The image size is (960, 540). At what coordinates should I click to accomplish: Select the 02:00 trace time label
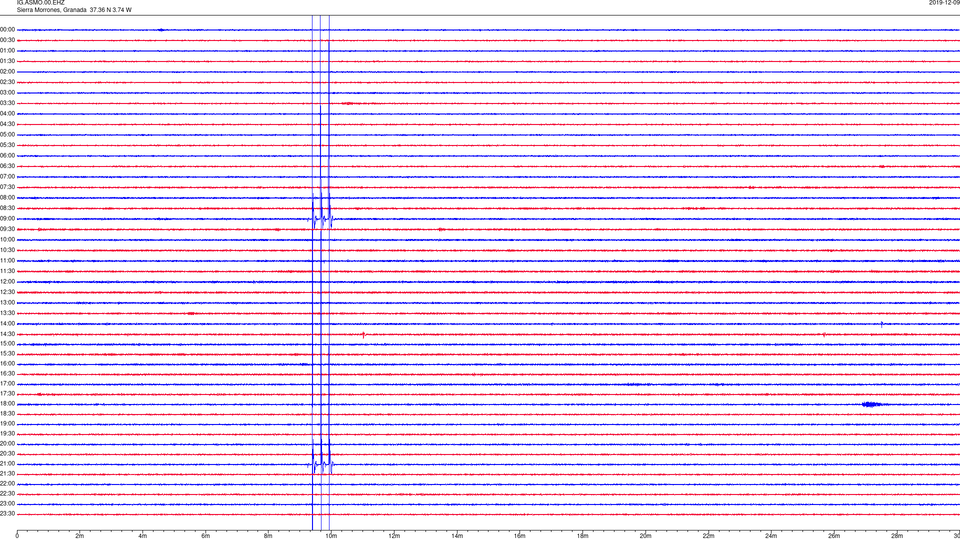[x=7, y=72]
